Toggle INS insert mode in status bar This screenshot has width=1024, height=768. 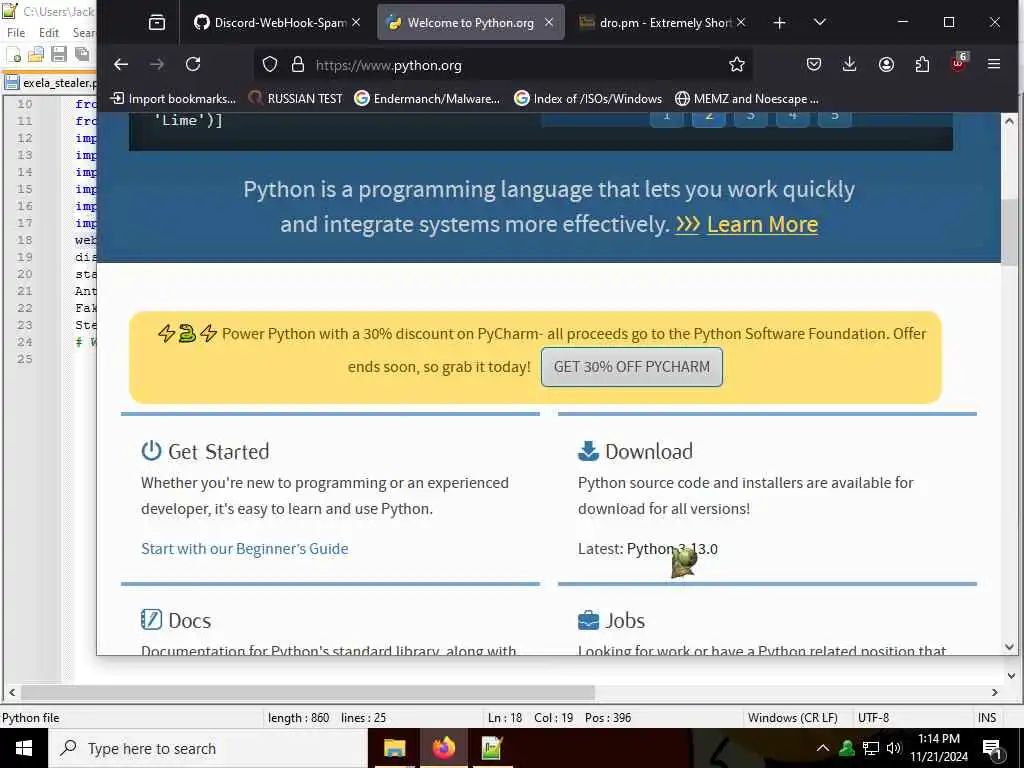(x=987, y=718)
